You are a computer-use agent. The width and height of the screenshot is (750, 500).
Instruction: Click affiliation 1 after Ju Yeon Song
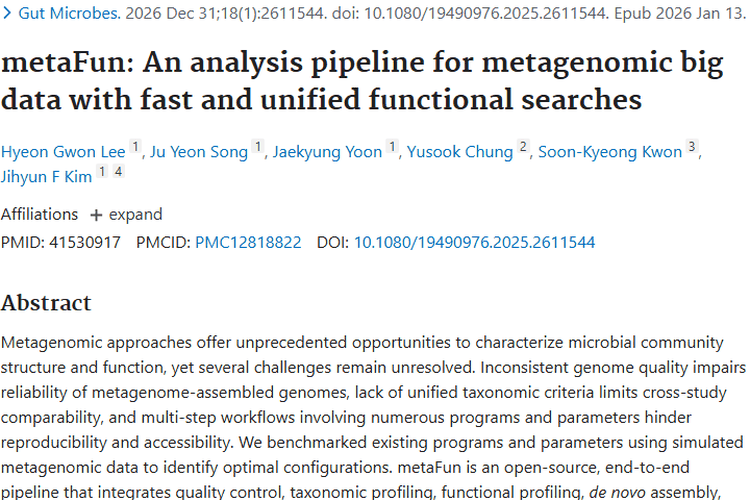coord(257,148)
